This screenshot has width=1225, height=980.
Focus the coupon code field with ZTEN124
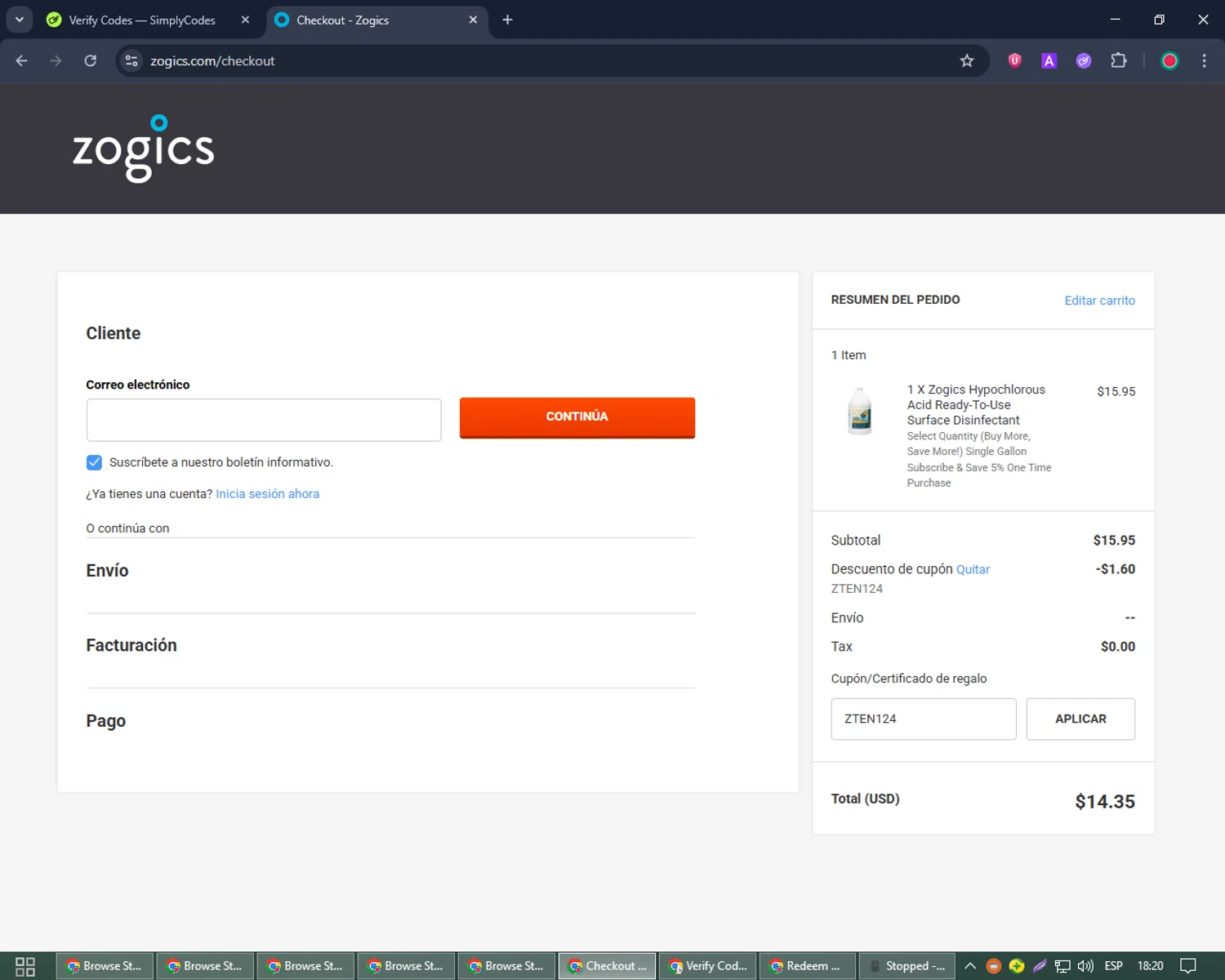(x=924, y=719)
